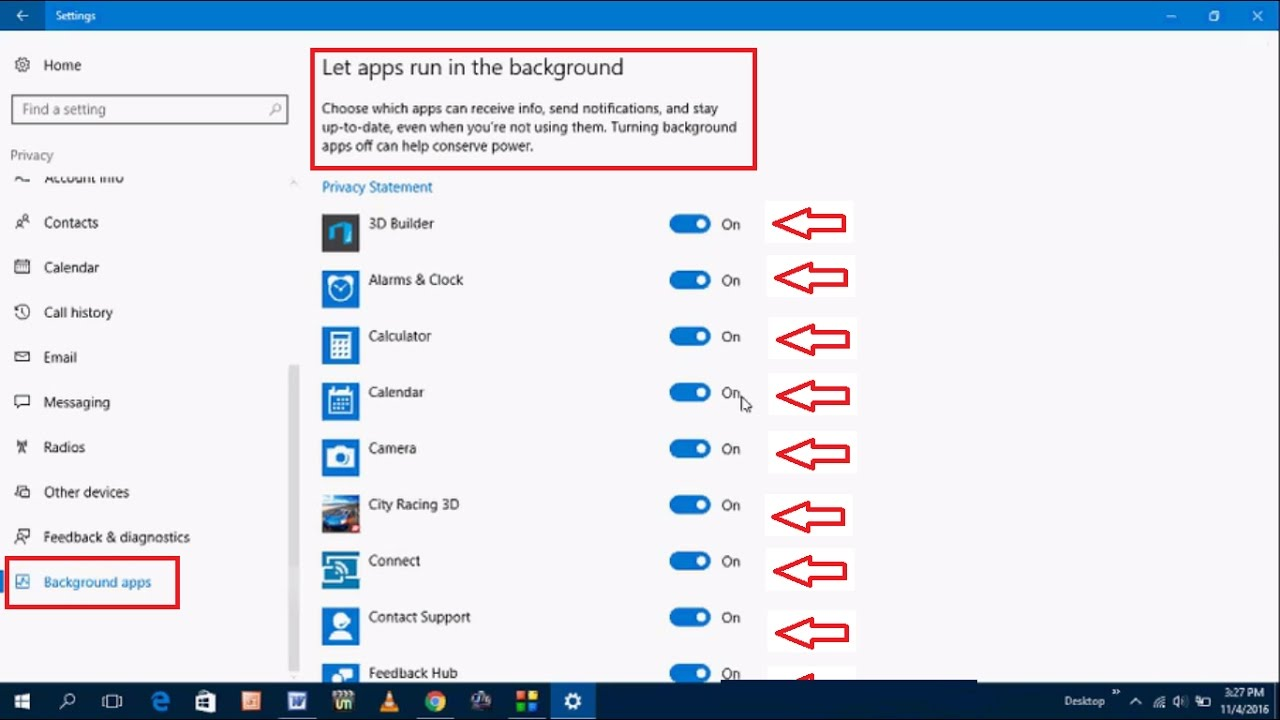Click the volume icon in system tray
This screenshot has width=1280, height=720.
pyautogui.click(x=1181, y=701)
